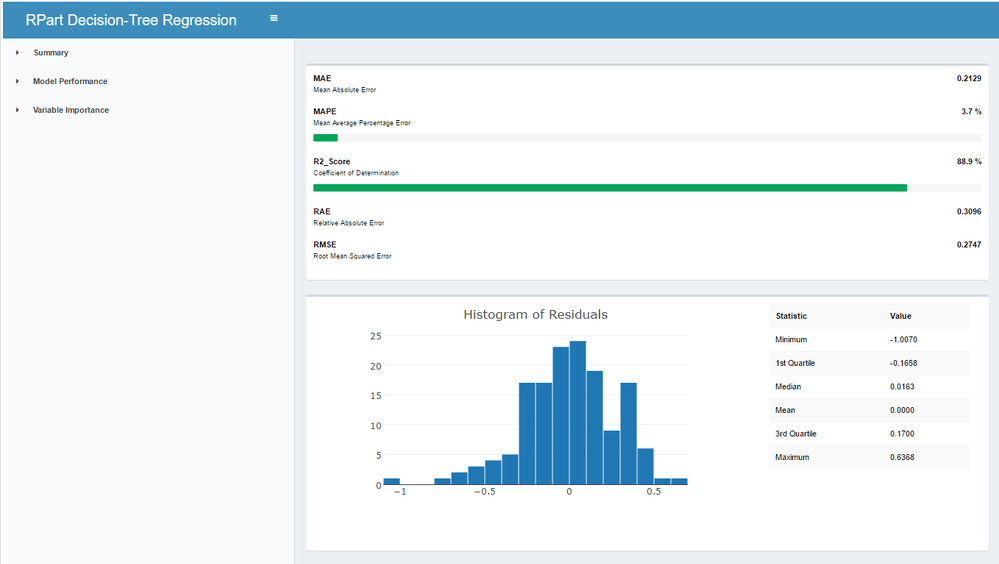
Task: Expand the Model Performance arrow
Action: (x=17, y=82)
